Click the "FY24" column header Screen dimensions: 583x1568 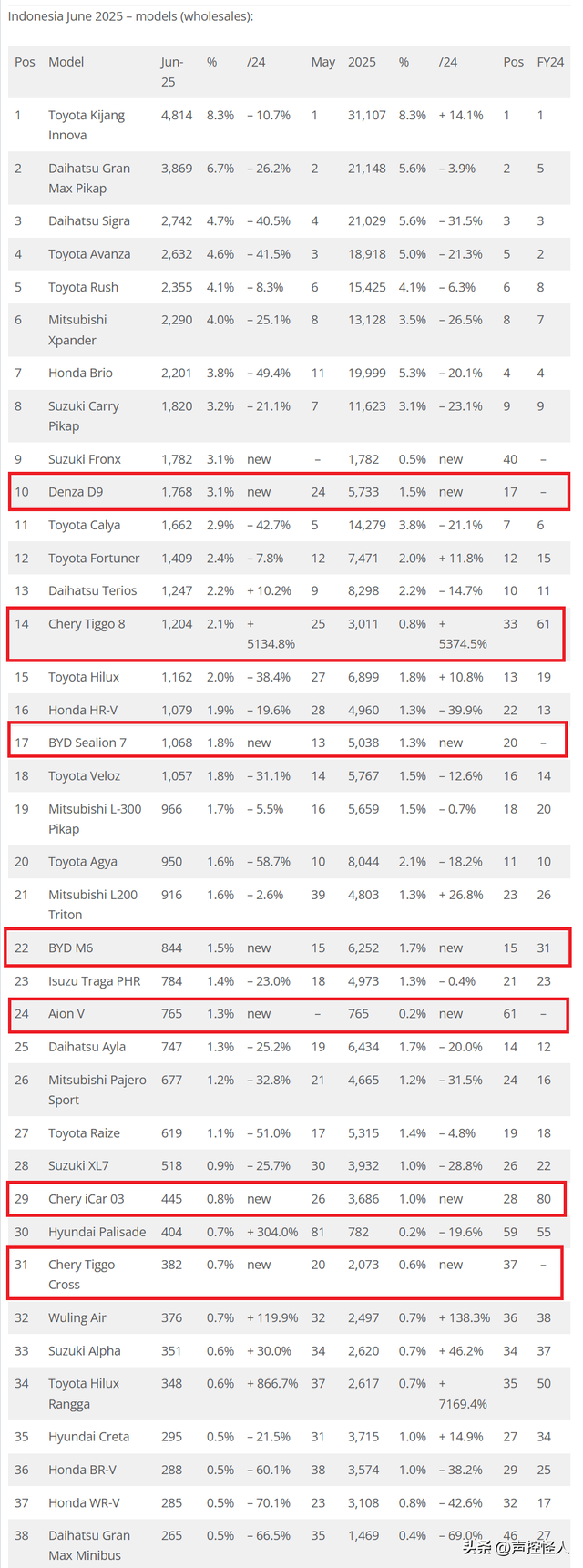click(550, 62)
